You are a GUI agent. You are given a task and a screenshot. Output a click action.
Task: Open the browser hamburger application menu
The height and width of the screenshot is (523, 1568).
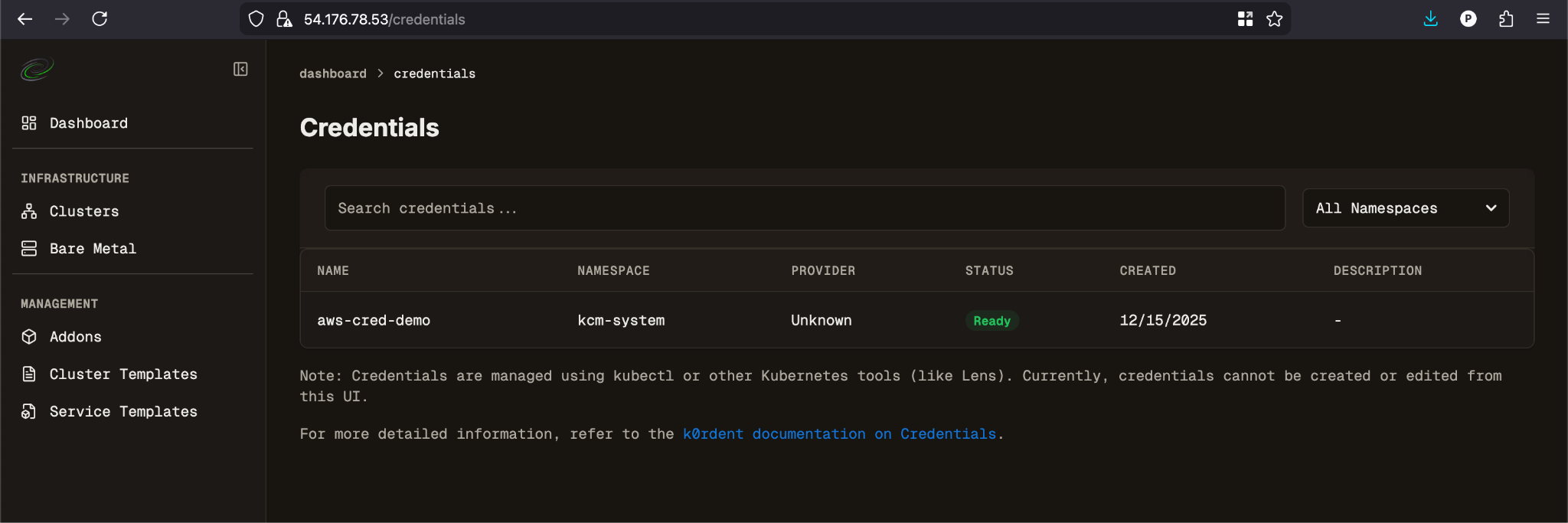coord(1543,19)
